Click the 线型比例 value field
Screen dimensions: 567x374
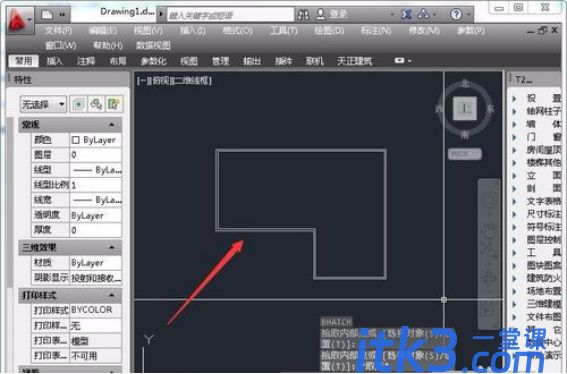tap(95, 185)
